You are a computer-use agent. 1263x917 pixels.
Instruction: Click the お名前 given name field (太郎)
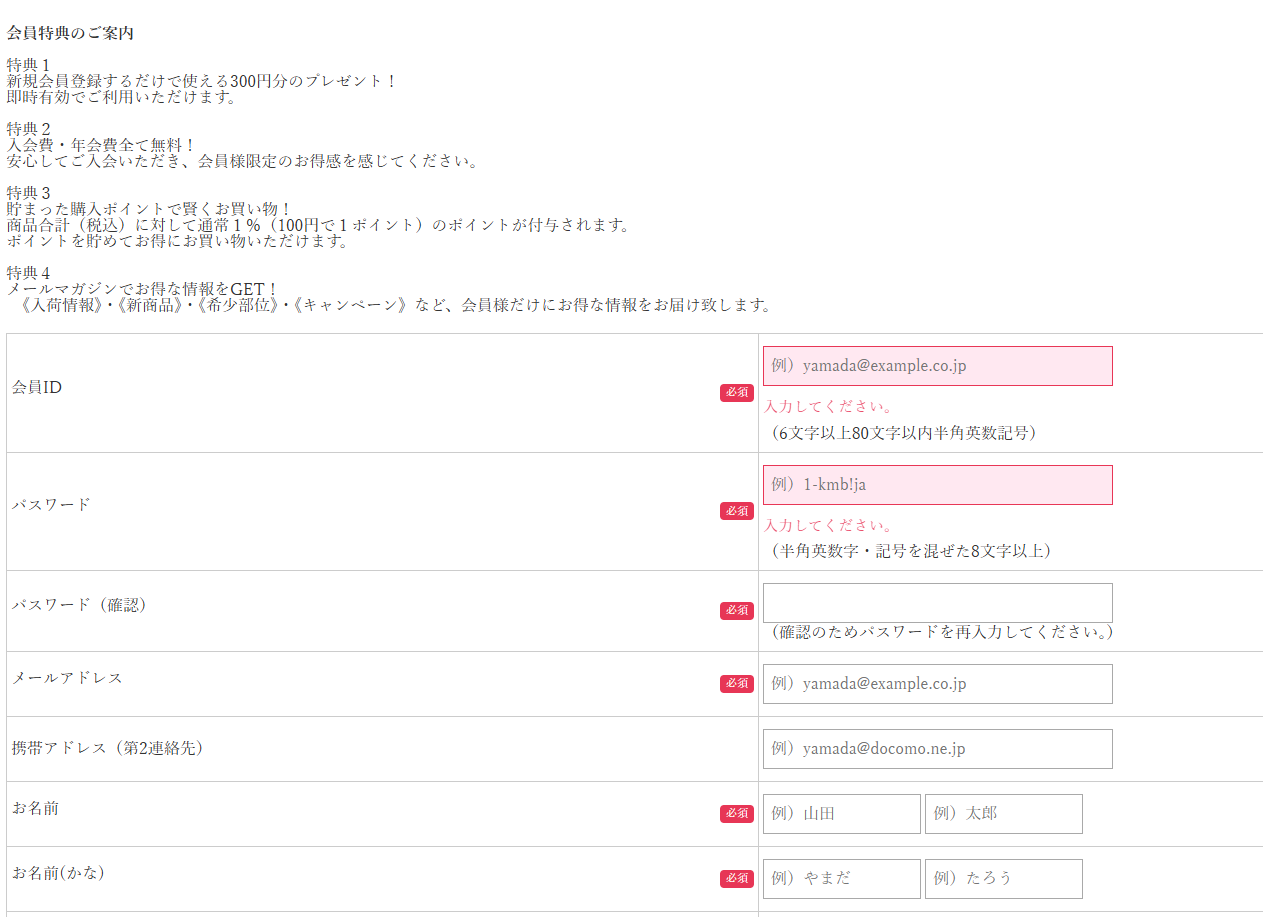(x=1003, y=814)
